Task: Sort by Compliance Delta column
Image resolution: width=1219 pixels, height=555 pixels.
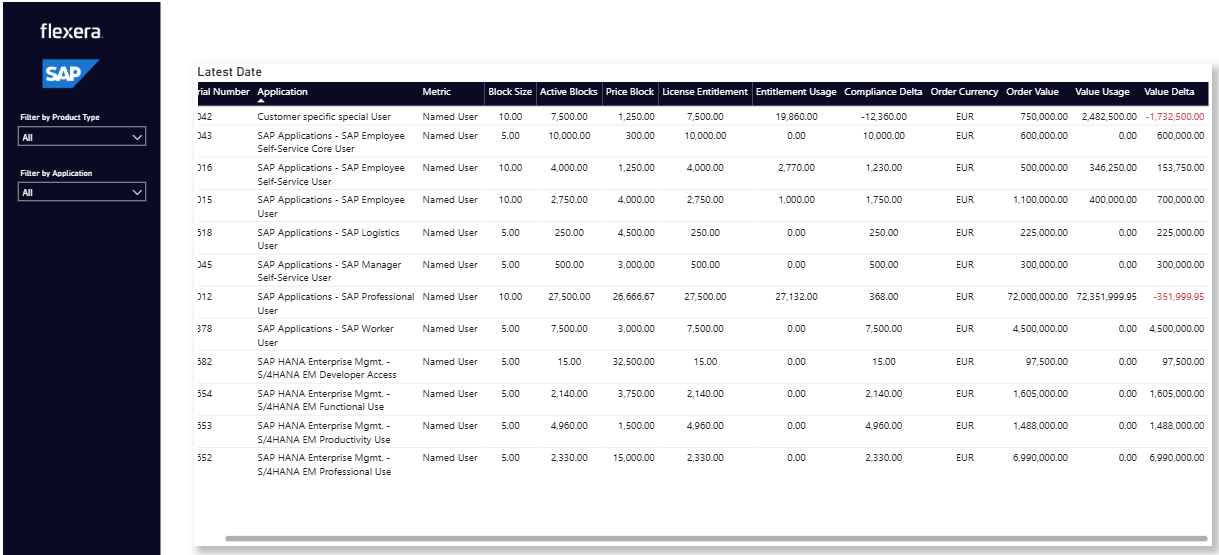Action: point(883,92)
